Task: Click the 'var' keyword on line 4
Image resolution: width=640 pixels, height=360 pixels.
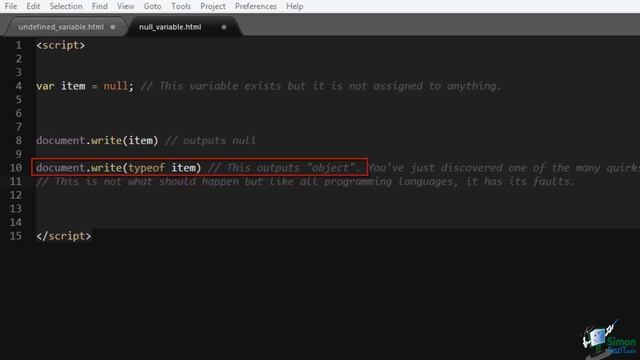Action: click(x=45, y=86)
